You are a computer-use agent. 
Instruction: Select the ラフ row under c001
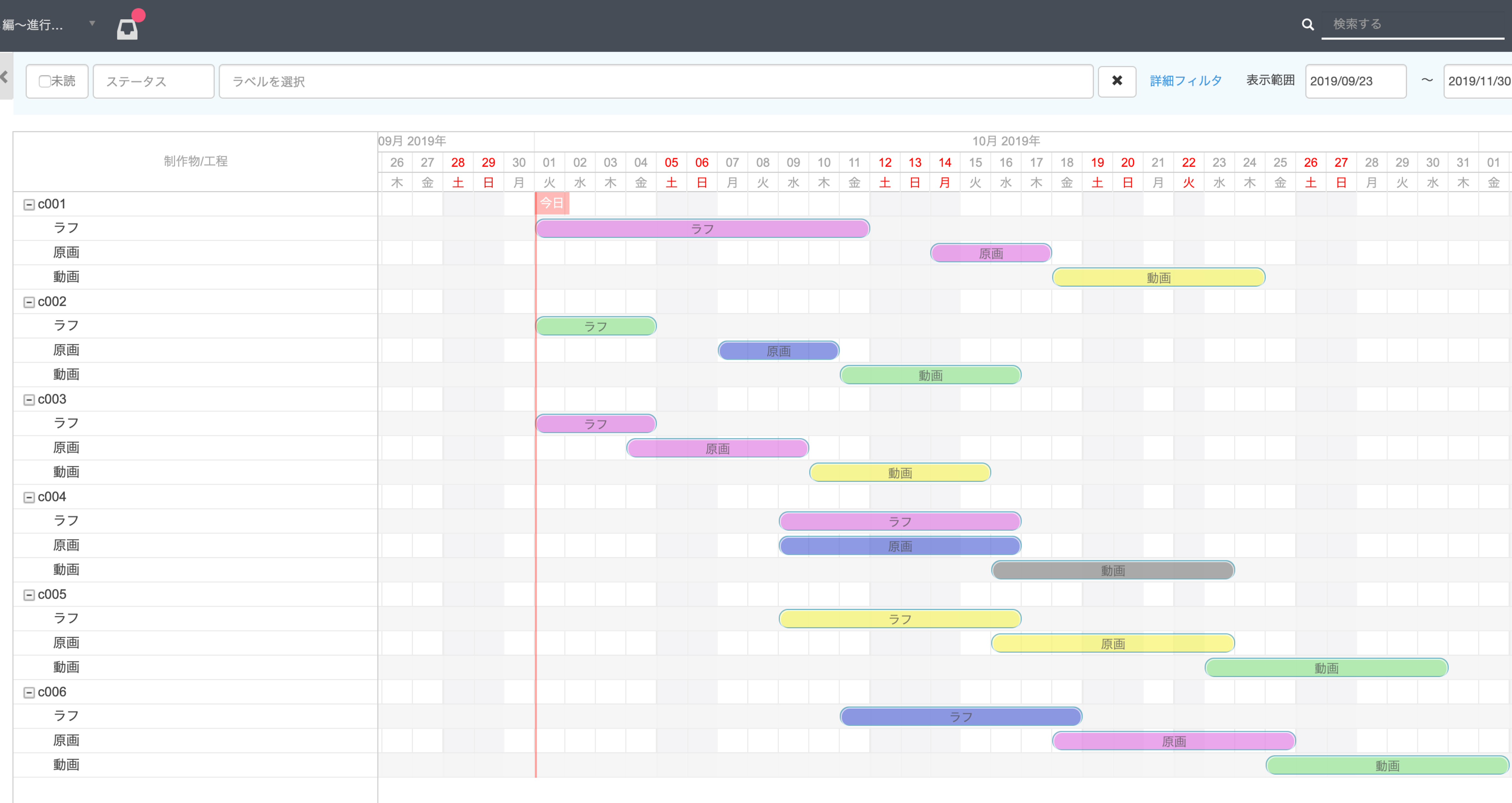(196, 228)
